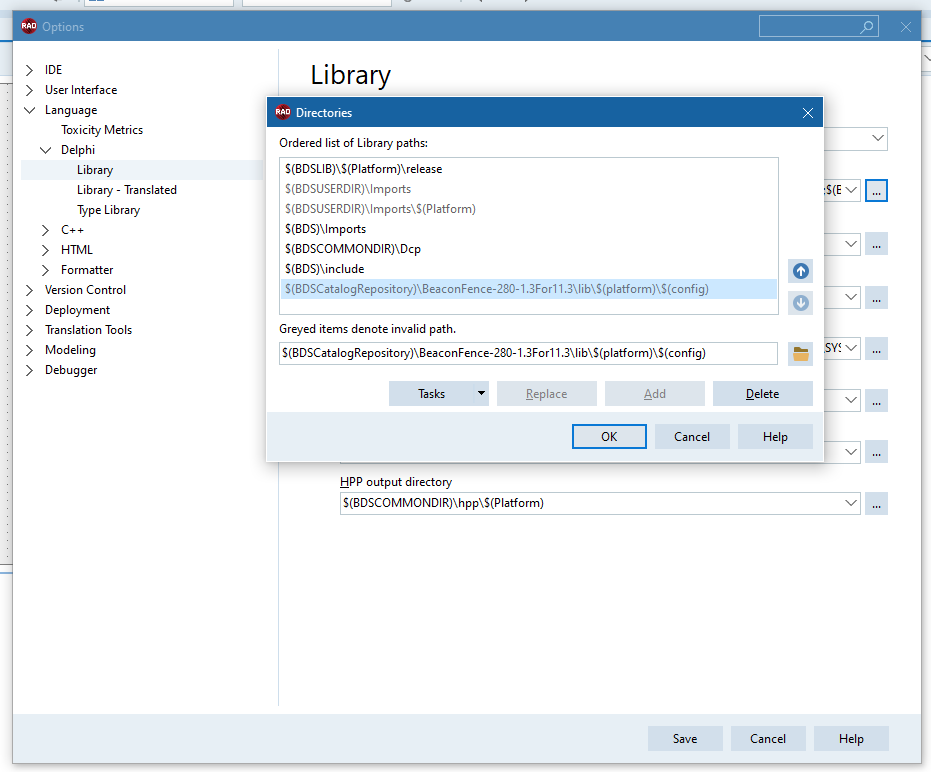Open the topmost dropdown under the Library heading
The image size is (931, 772).
coord(878,138)
